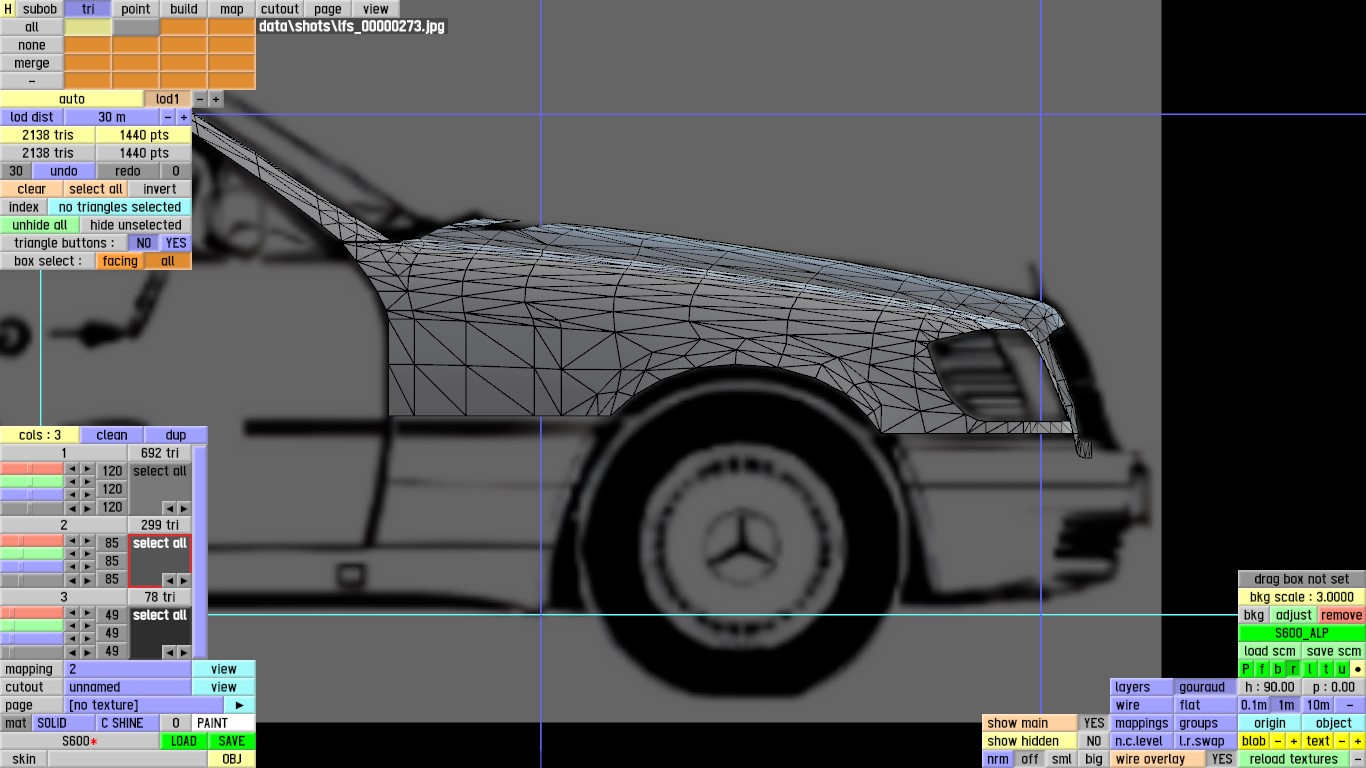Click the minus button next to lod1
1366x768 pixels.
tap(200, 99)
